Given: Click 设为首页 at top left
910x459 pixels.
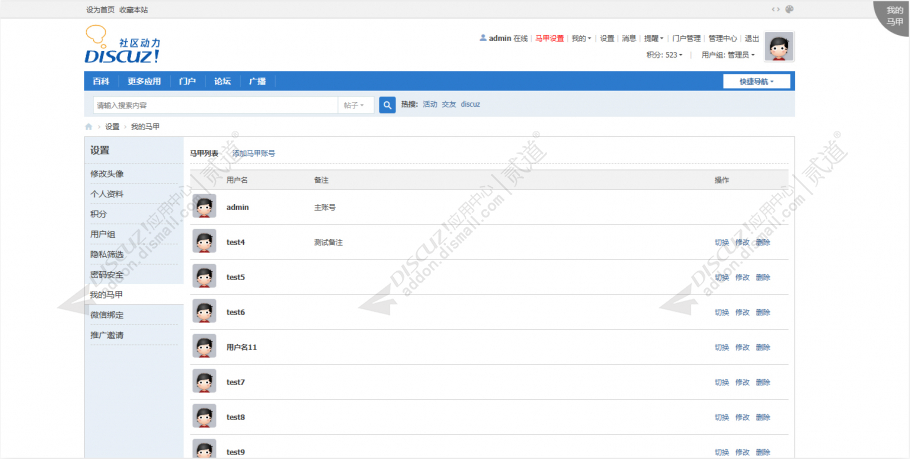Looking at the screenshot, I should [100, 10].
